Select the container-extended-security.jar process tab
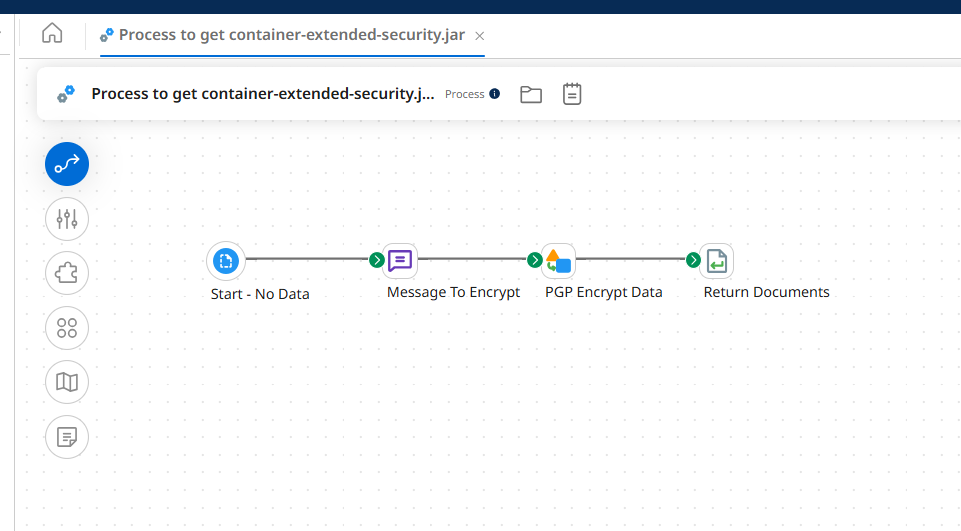This screenshot has height=531, width=961. pyautogui.click(x=290, y=34)
